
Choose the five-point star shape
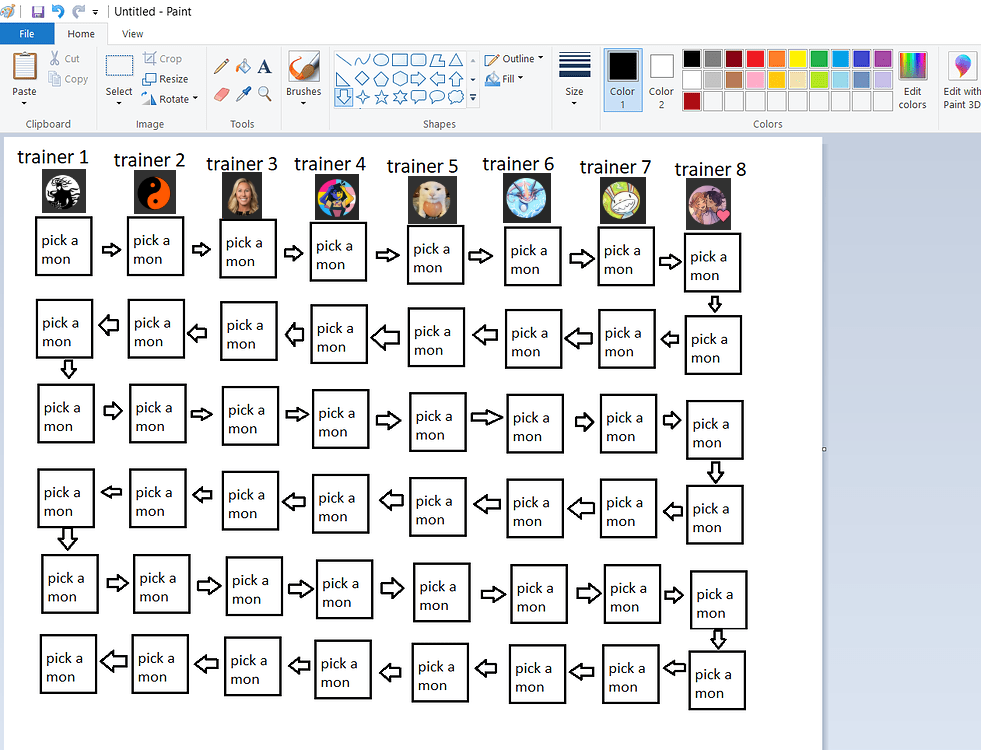tap(381, 97)
